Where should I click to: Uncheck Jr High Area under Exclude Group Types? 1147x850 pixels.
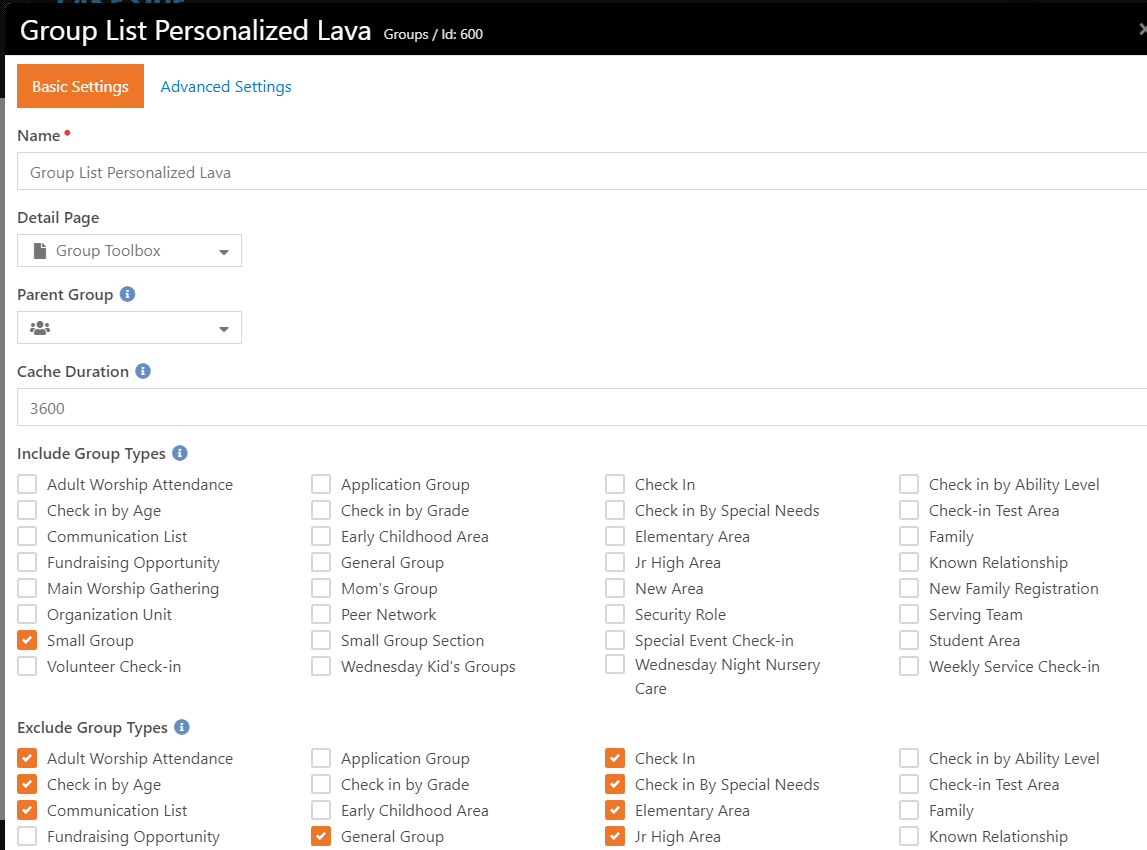615,836
